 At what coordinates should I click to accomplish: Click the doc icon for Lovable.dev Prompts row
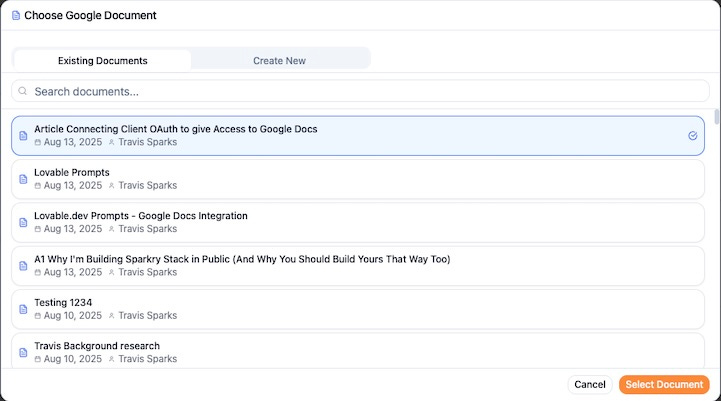(x=23, y=222)
